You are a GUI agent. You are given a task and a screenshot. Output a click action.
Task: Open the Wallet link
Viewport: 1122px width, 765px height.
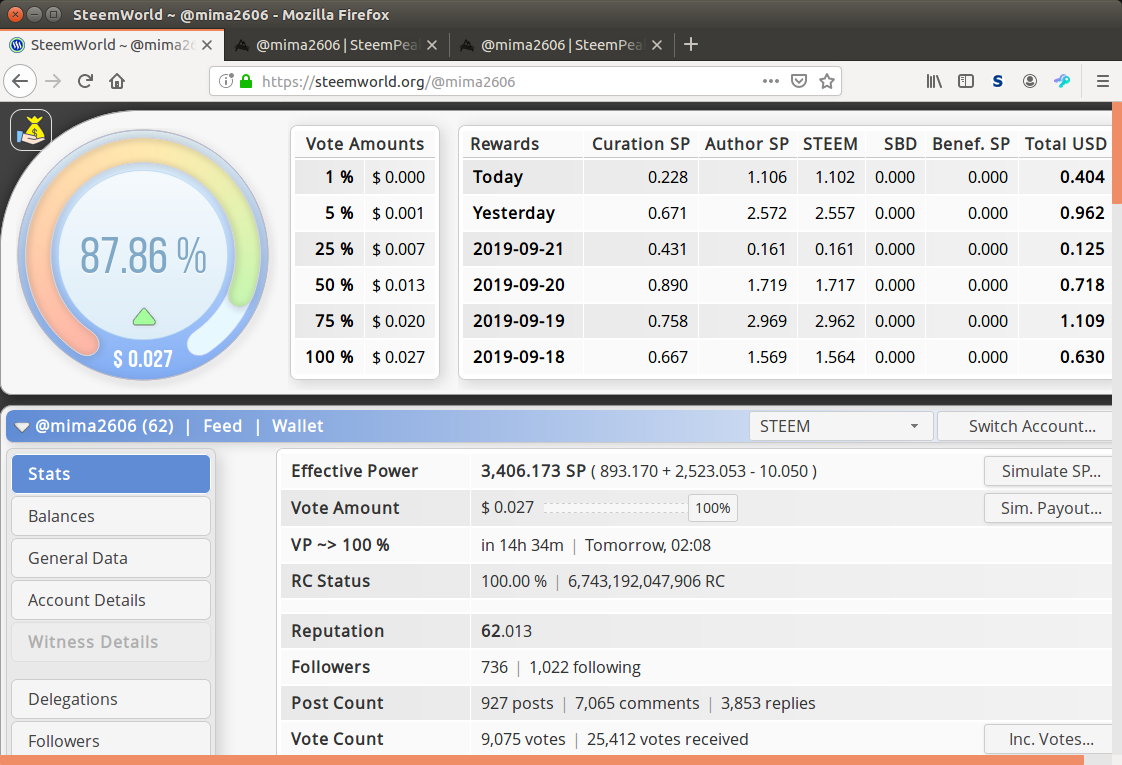point(298,427)
